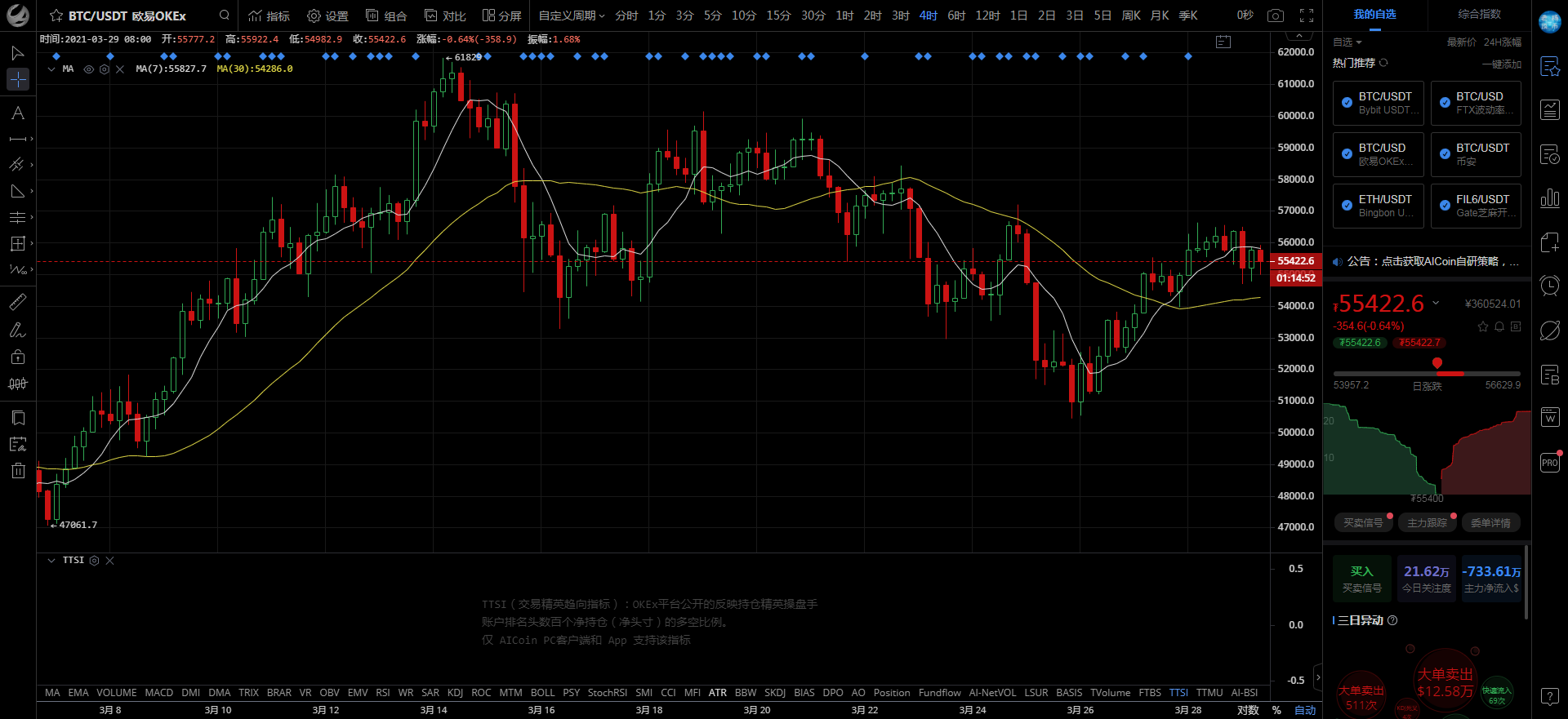Expand the price unit dropdown arrow
The height and width of the screenshot is (719, 1568).
[1436, 303]
